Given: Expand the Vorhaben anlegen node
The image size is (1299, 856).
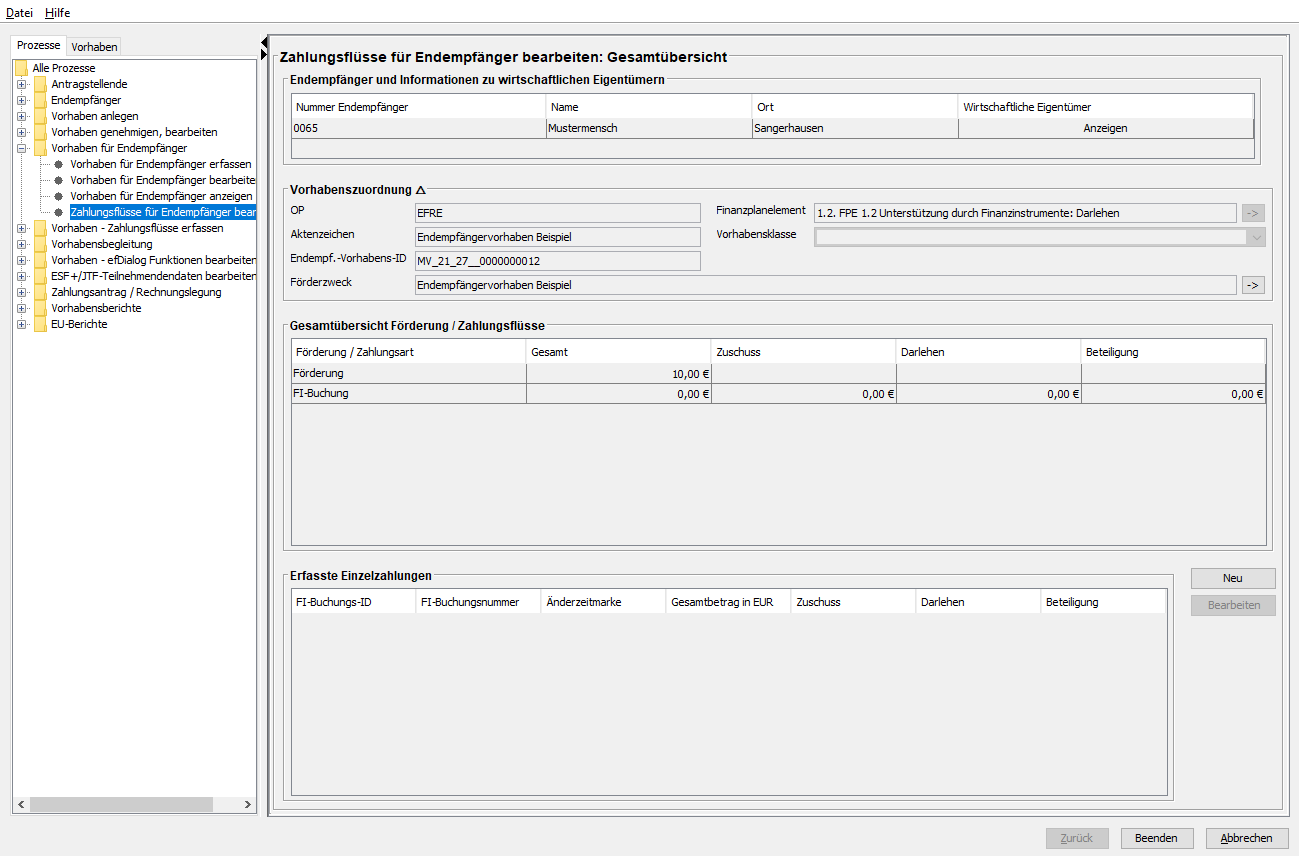Looking at the screenshot, I should click(x=22, y=116).
